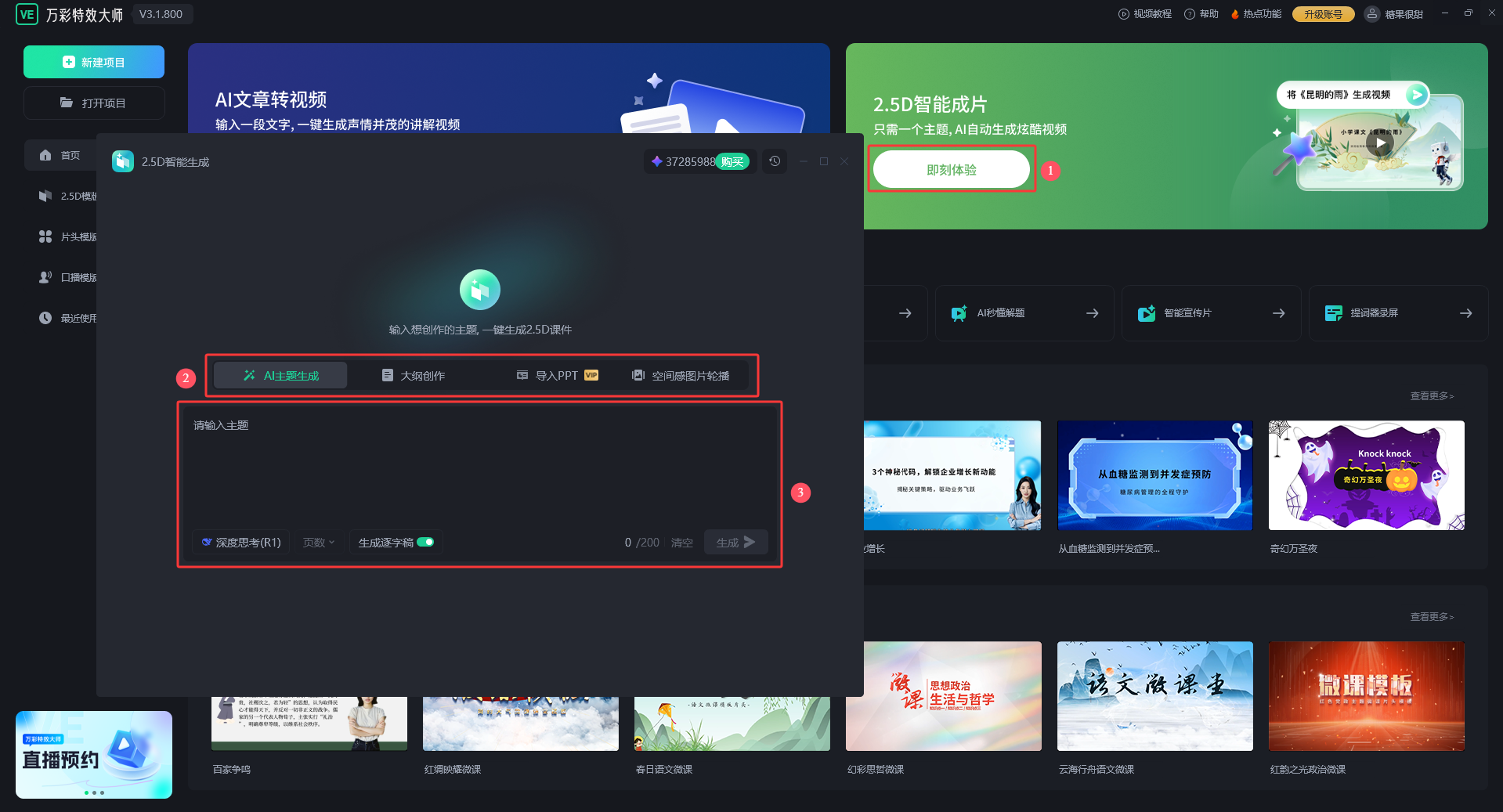Screen dimensions: 1503x812
Task: Click the arrow on 提词器录屏 card
Action: point(1465,313)
